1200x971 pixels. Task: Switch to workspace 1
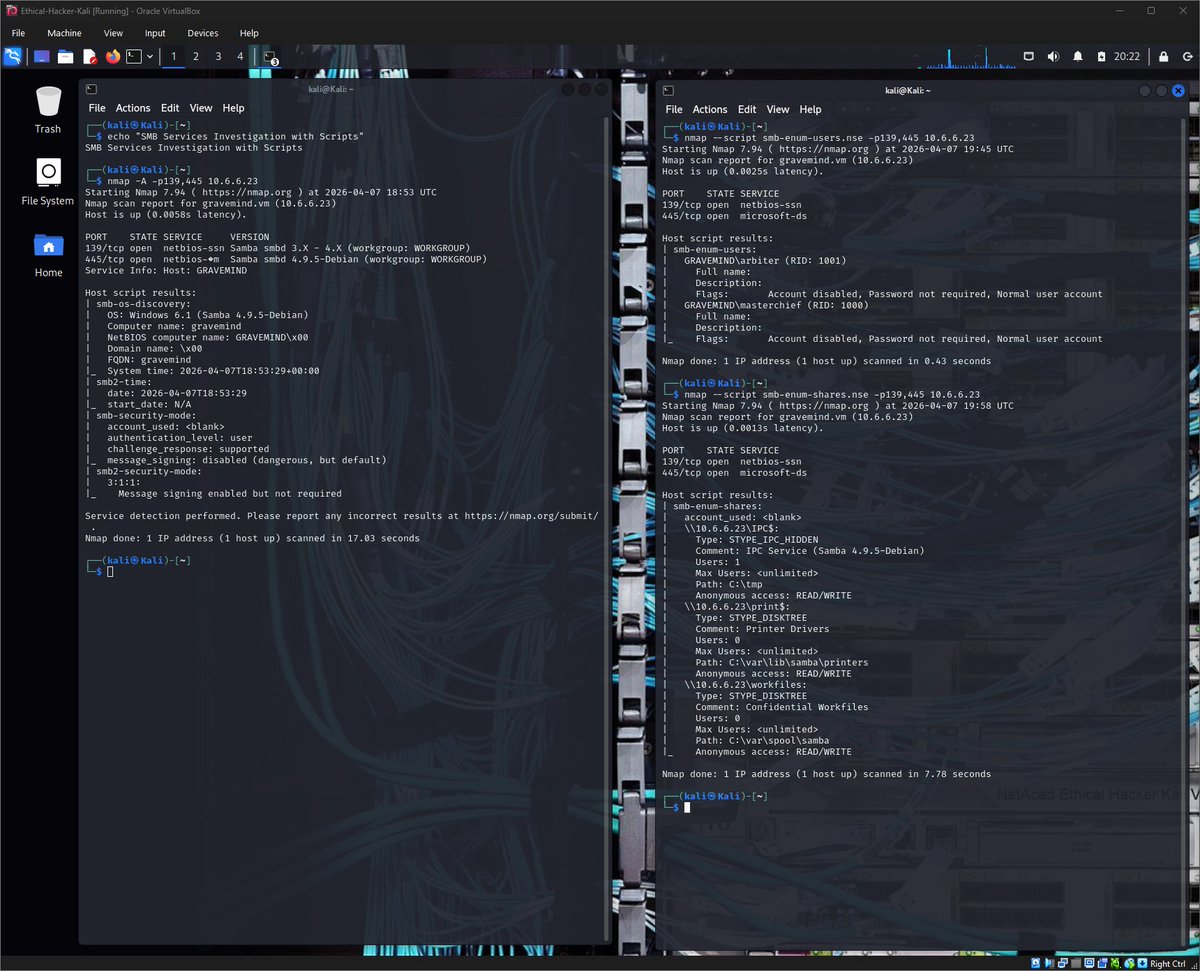pyautogui.click(x=174, y=57)
